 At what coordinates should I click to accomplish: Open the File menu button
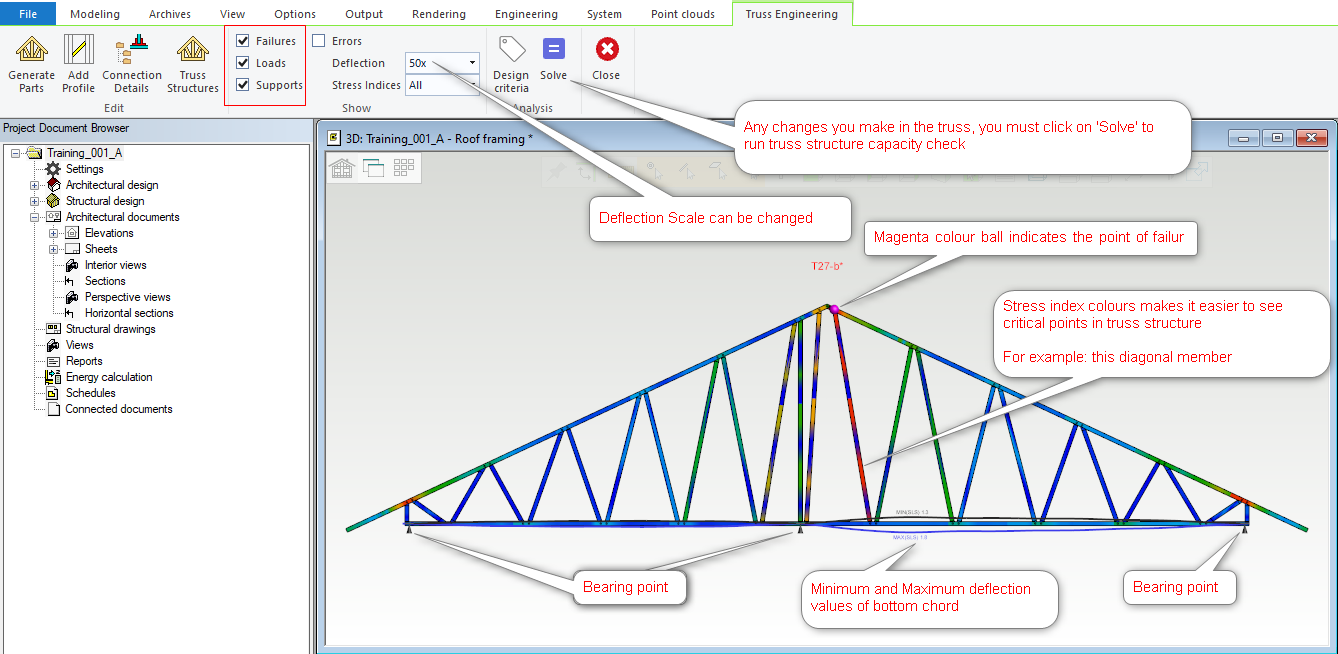click(28, 14)
